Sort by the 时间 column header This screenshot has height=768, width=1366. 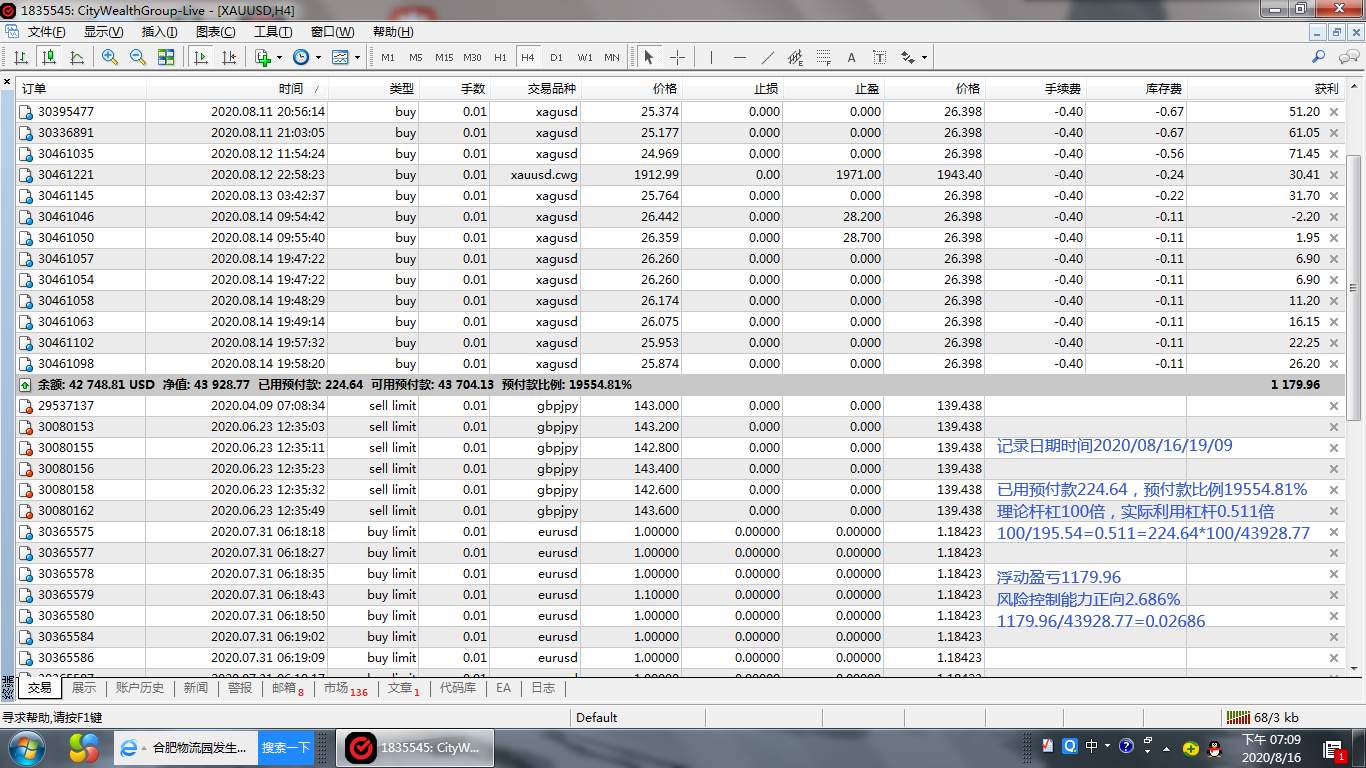[x=237, y=89]
